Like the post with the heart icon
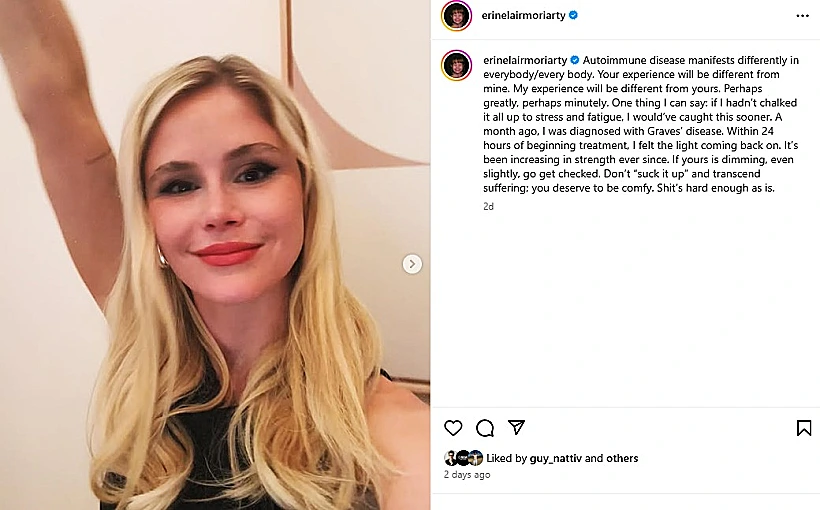 click(x=453, y=428)
